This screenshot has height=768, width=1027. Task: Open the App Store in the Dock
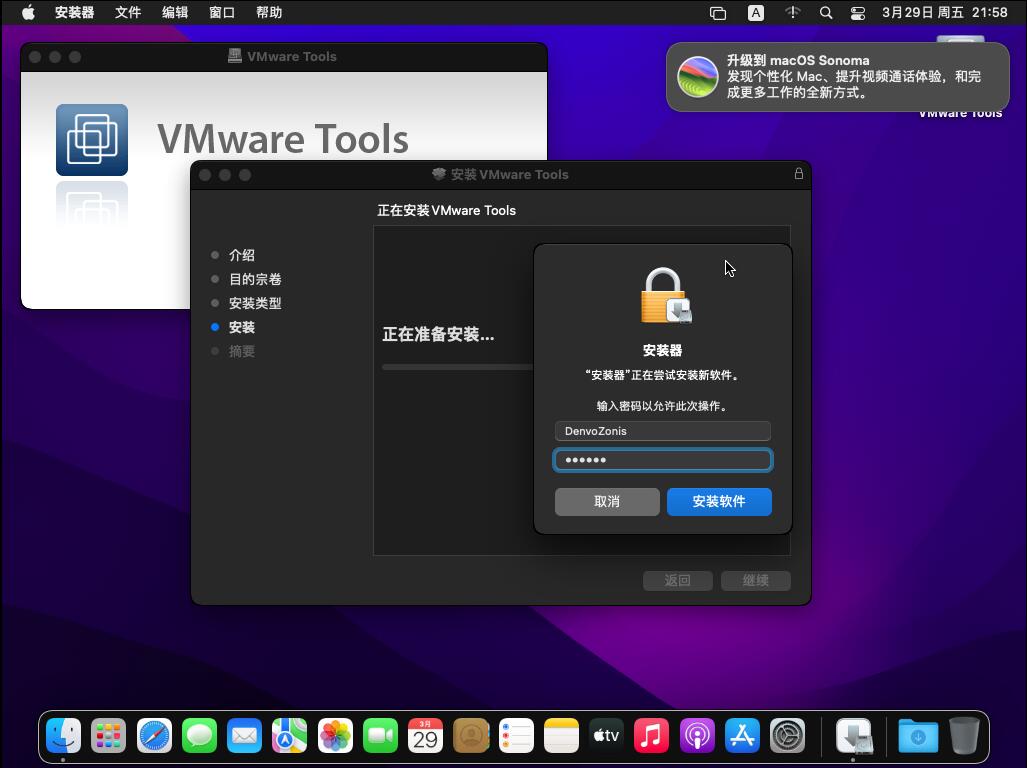742,737
